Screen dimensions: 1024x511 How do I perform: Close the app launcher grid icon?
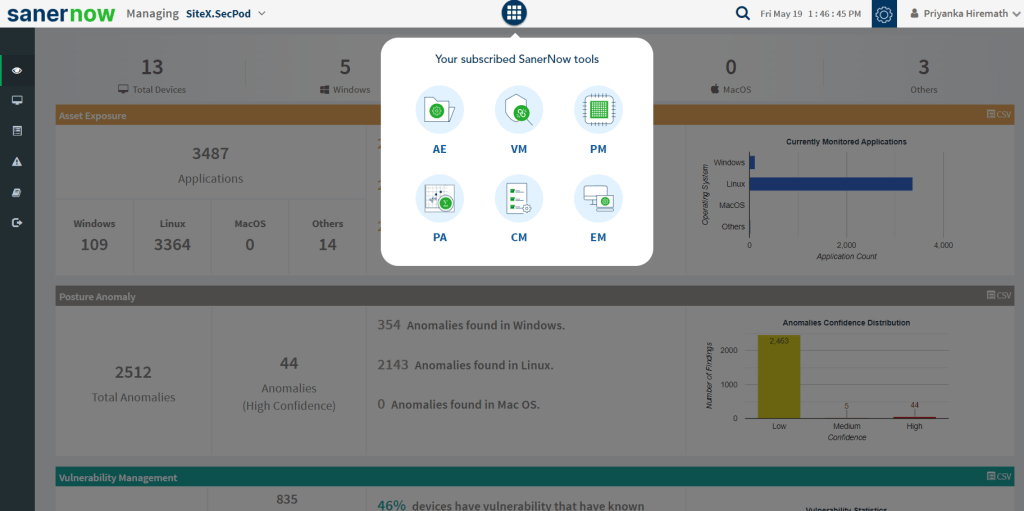pos(514,12)
